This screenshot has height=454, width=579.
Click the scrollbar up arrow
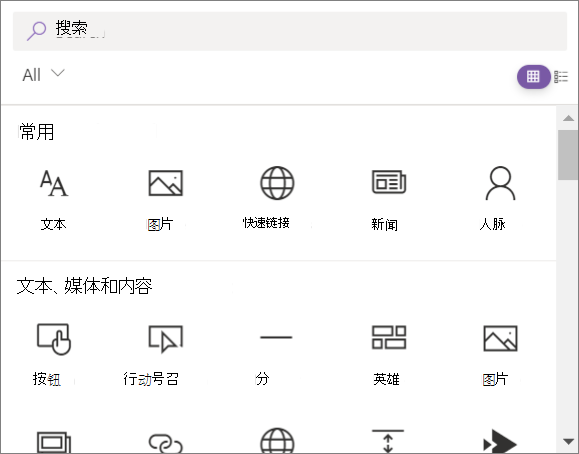click(x=568, y=118)
